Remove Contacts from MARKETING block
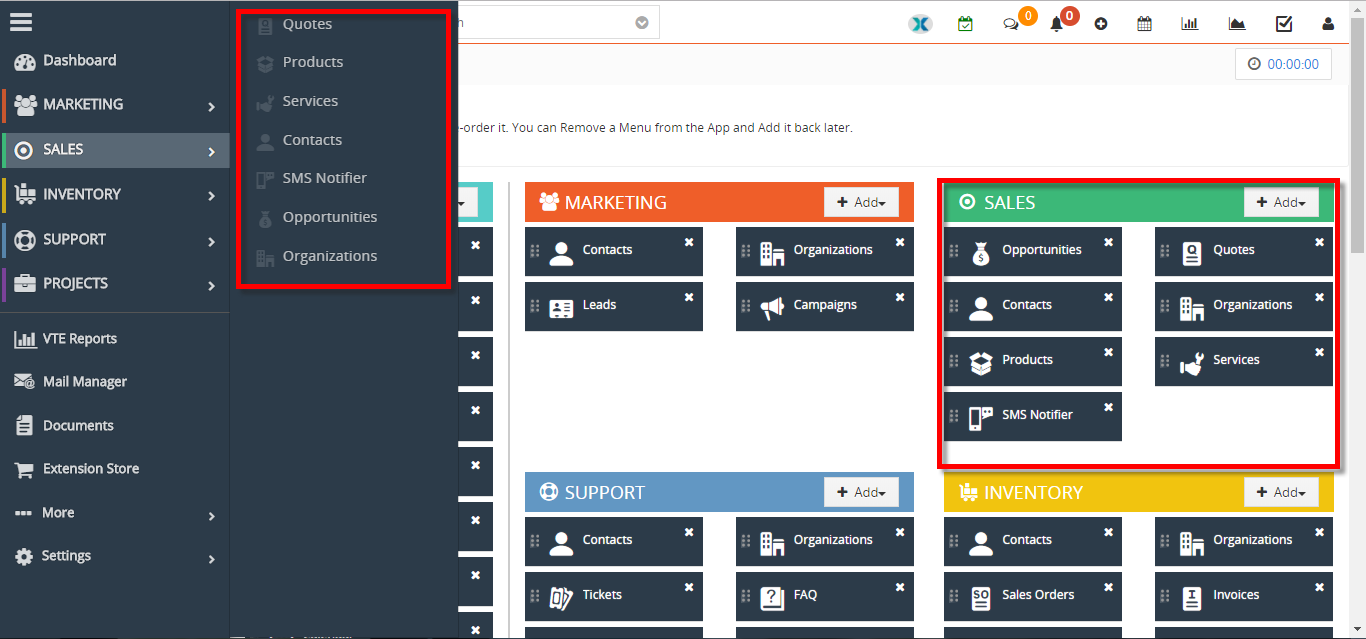The image size is (1366, 639). [689, 242]
